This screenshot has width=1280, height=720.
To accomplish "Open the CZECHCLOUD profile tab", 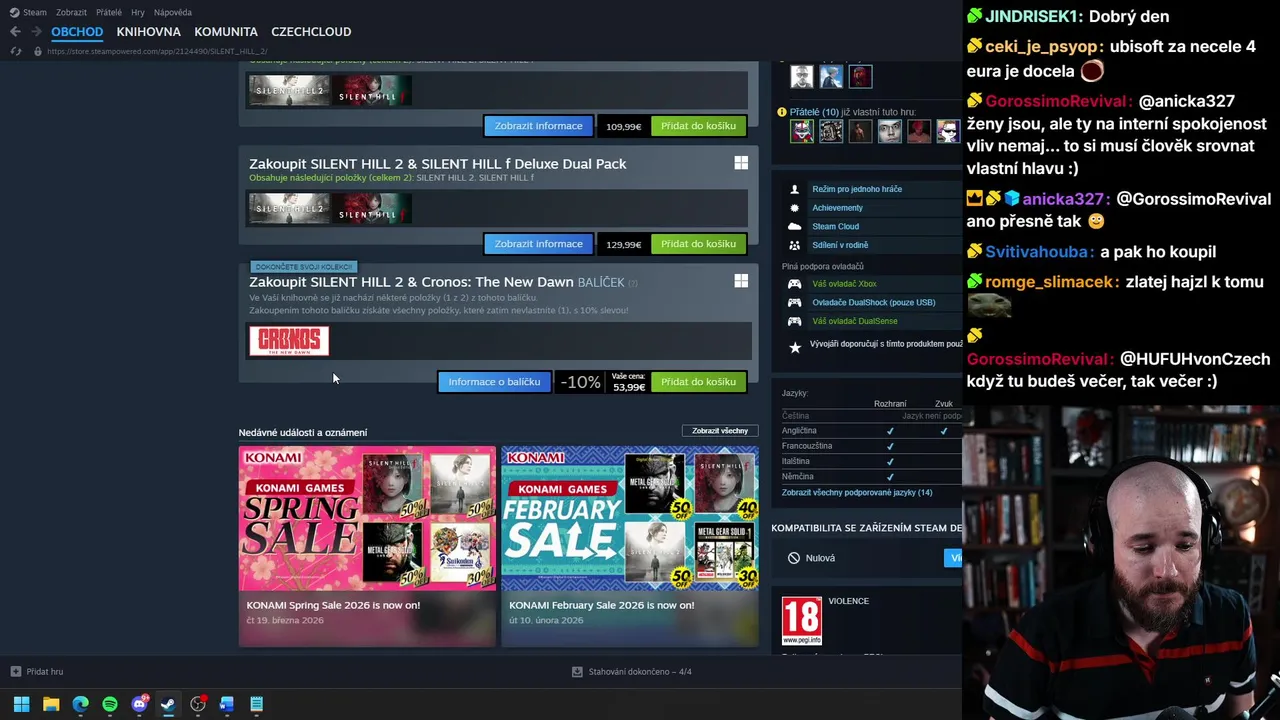I will 311,31.
